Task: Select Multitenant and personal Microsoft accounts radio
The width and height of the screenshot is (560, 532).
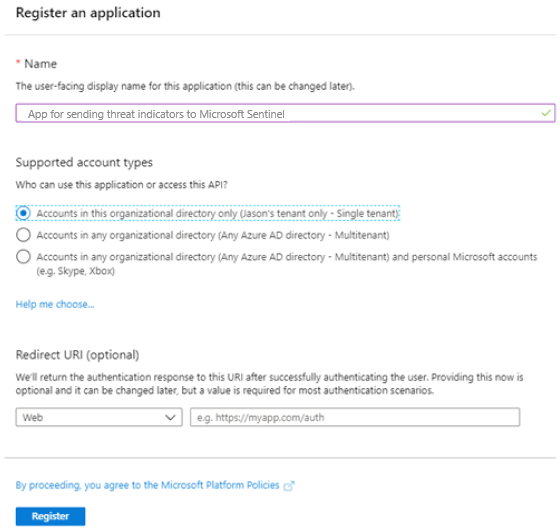Action: [23, 257]
